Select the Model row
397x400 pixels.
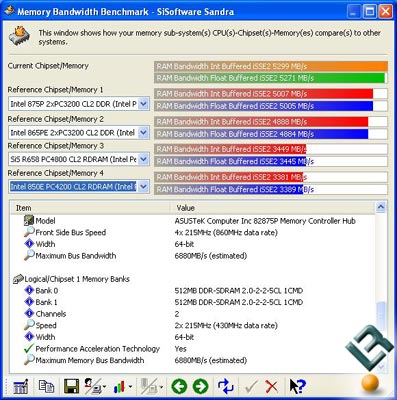point(192,221)
